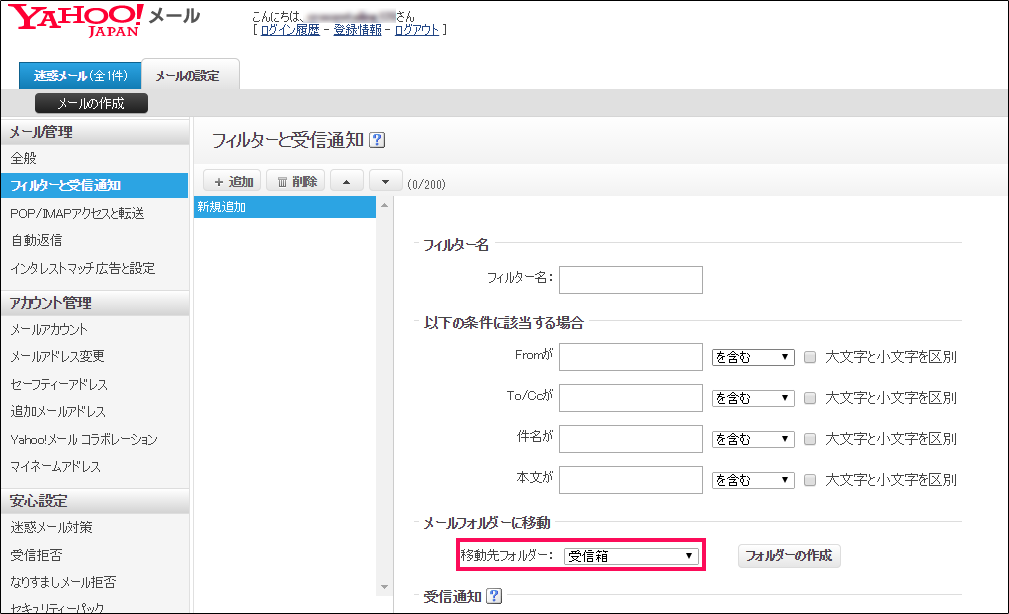Screen dimensions: 1009x614
Task: Switch to the 迷惑メール tab
Action: [80, 75]
